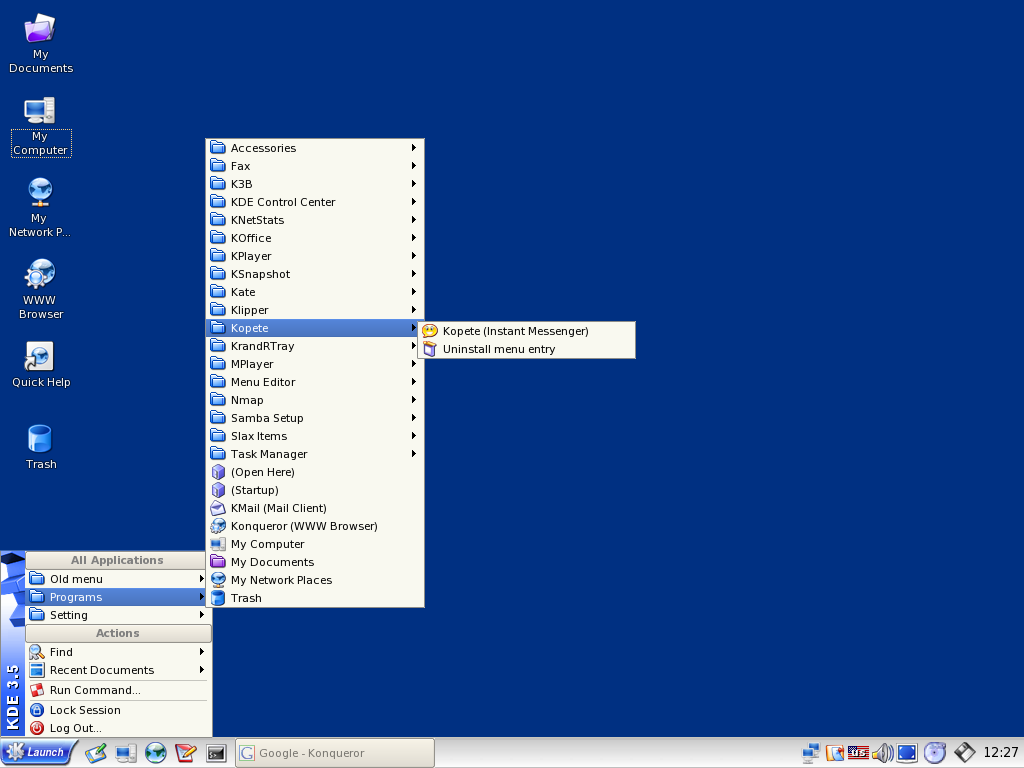This screenshot has height=768, width=1024.
Task: Open Trash from the Programs menu
Action: click(315, 598)
